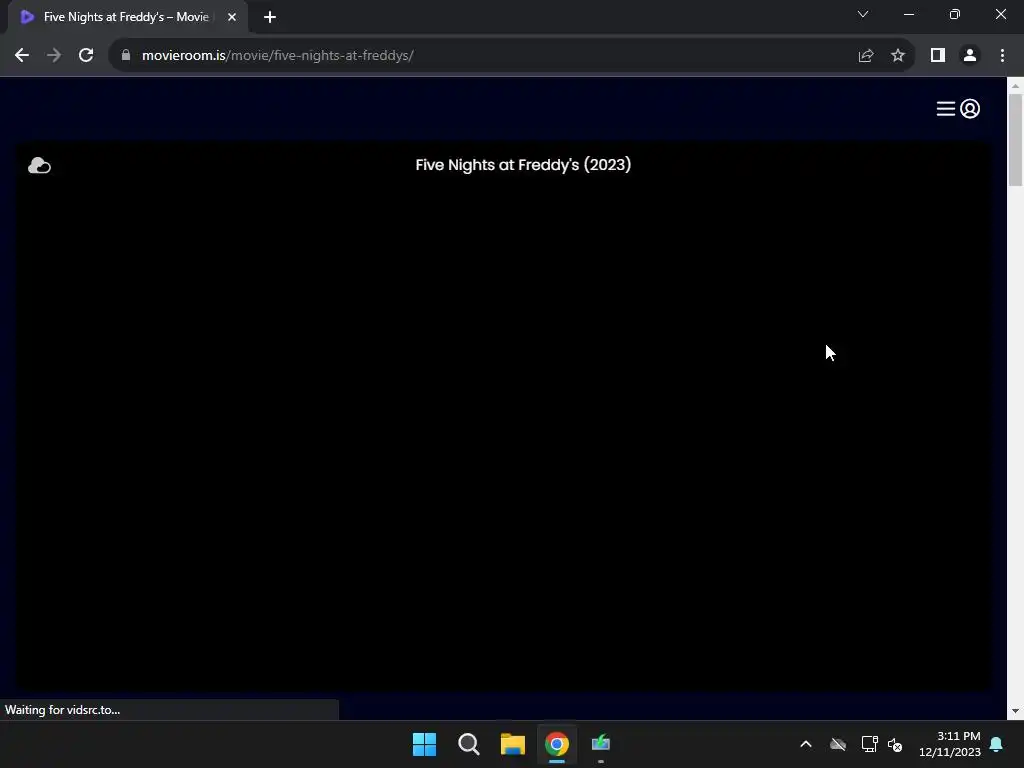The width and height of the screenshot is (1024, 768).
Task: Click the scrollbar up arrow
Action: coord(1015,86)
